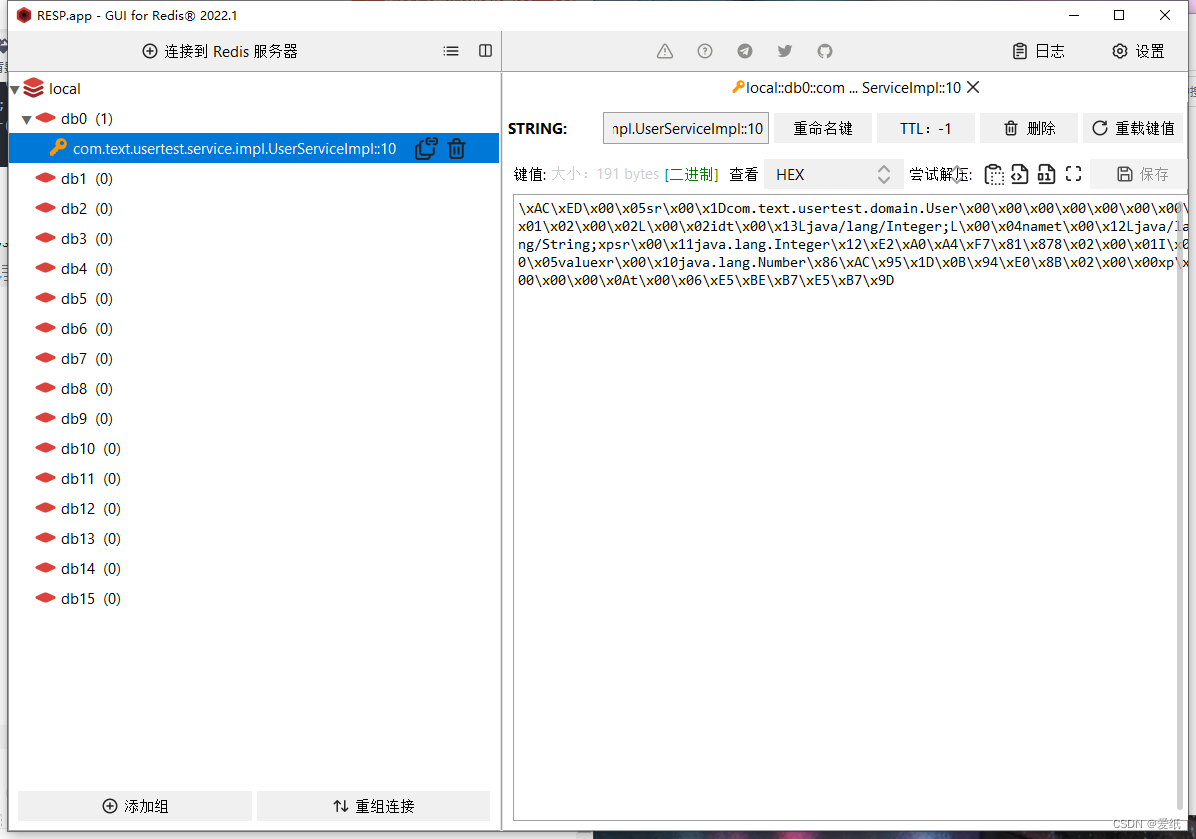1196x839 pixels.
Task: Paste value from clipboard icon
Action: [x=995, y=174]
